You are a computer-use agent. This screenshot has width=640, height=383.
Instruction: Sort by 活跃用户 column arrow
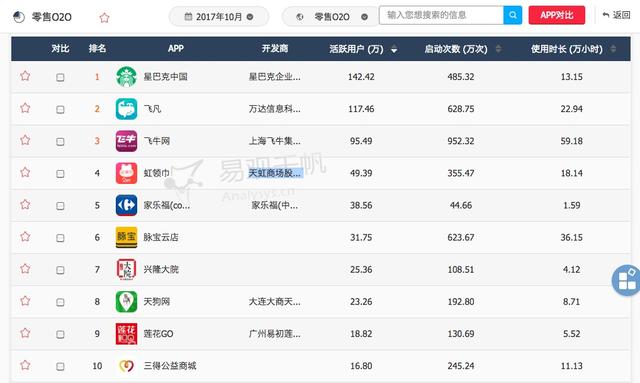(394, 50)
